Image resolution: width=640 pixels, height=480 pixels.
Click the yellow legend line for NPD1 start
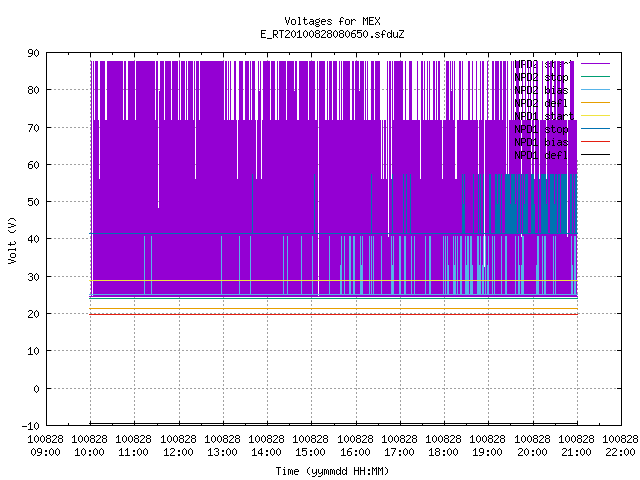pos(595,116)
